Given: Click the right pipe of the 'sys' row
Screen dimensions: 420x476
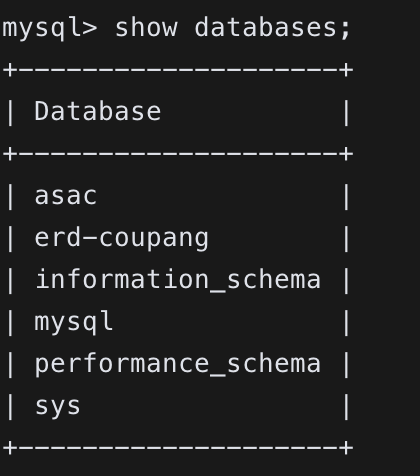Looking at the screenshot, I should [x=346, y=407].
